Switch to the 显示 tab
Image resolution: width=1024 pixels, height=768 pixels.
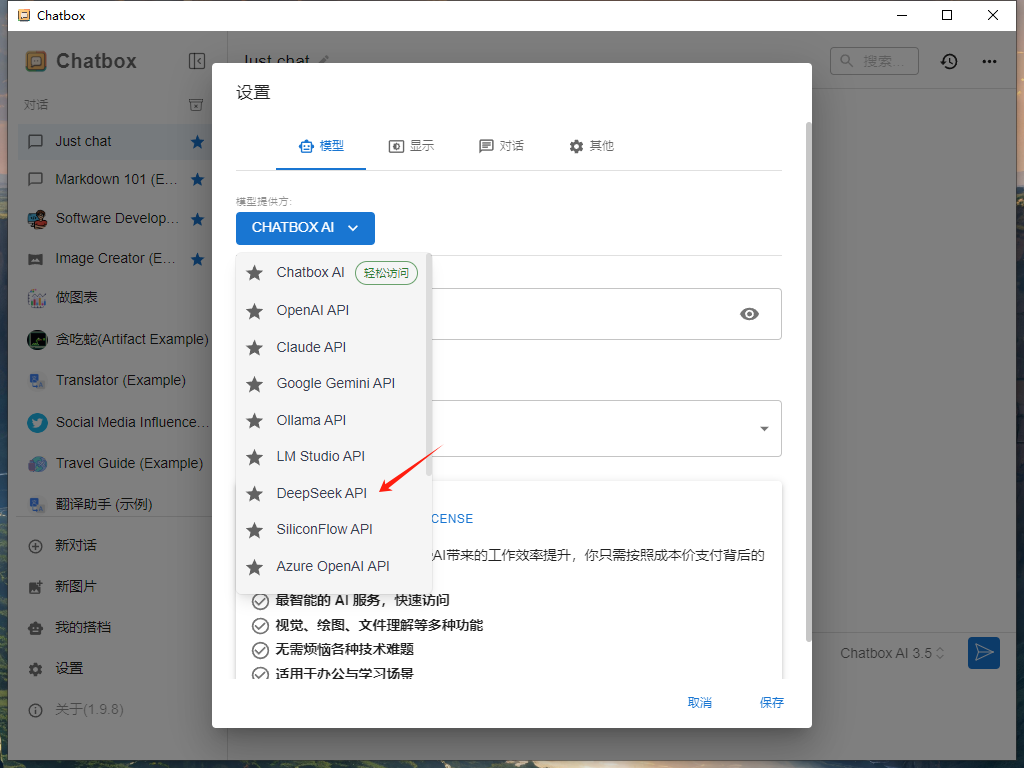click(411, 146)
